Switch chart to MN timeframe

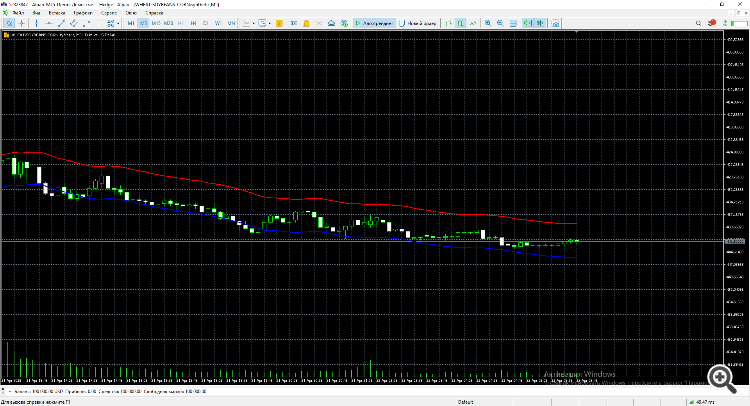click(x=231, y=23)
